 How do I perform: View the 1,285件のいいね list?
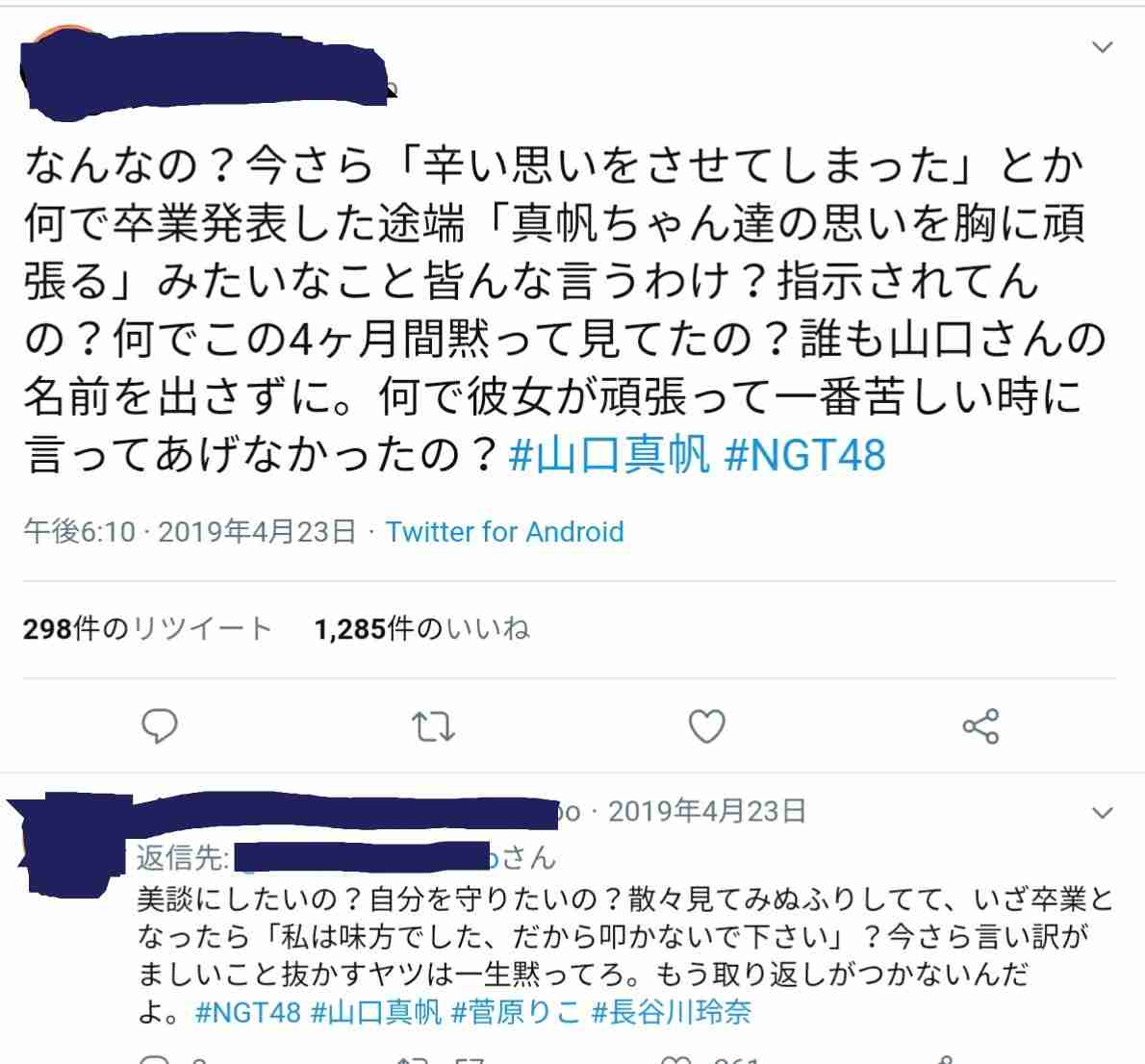tap(422, 628)
